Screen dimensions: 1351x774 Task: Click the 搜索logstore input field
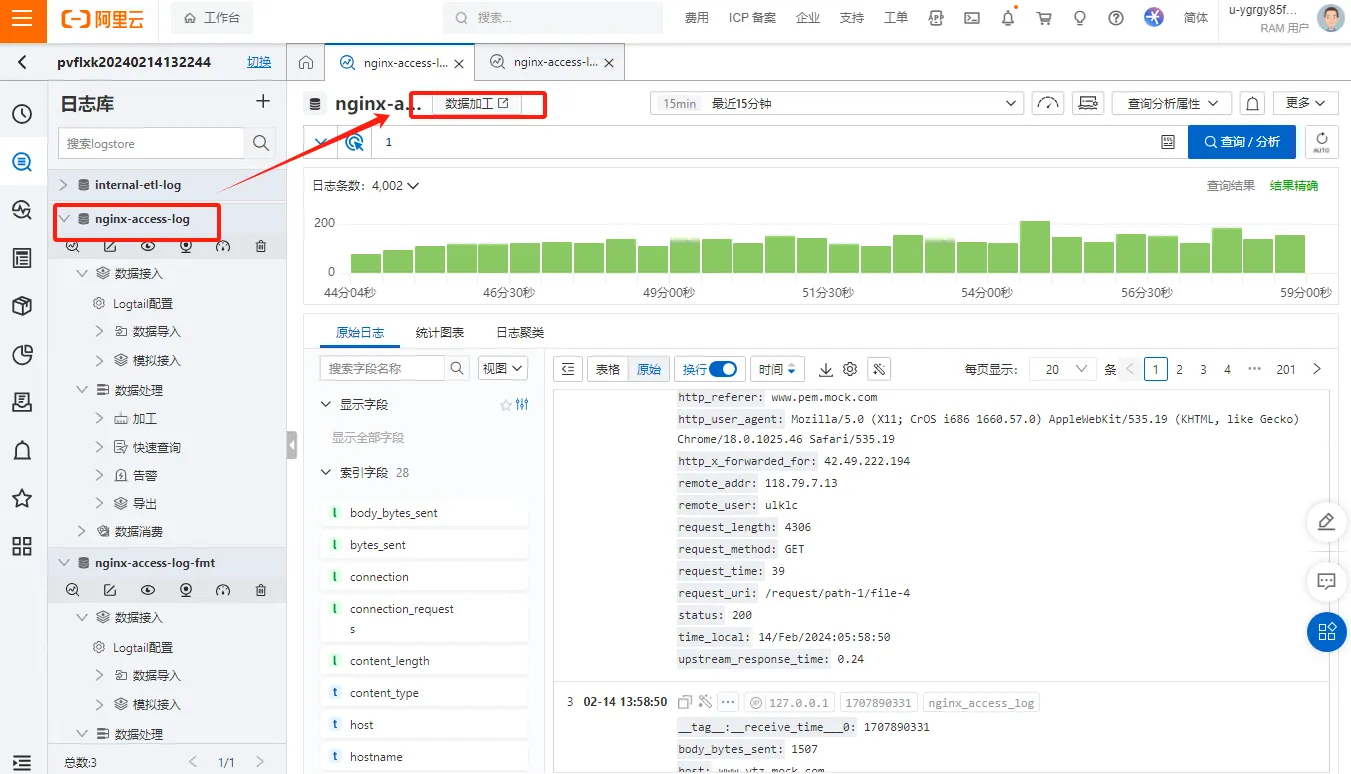coord(151,143)
